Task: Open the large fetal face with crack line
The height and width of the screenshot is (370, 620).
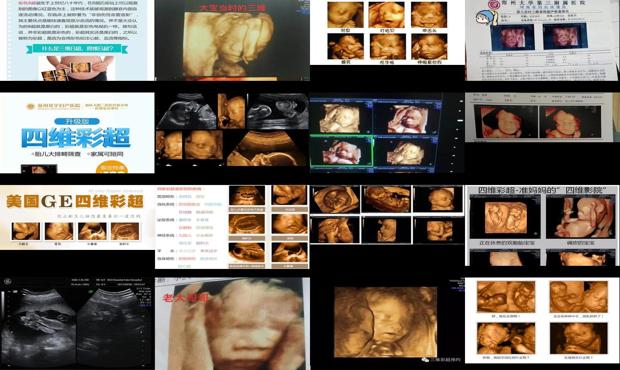Action: pyautogui.click(x=387, y=324)
